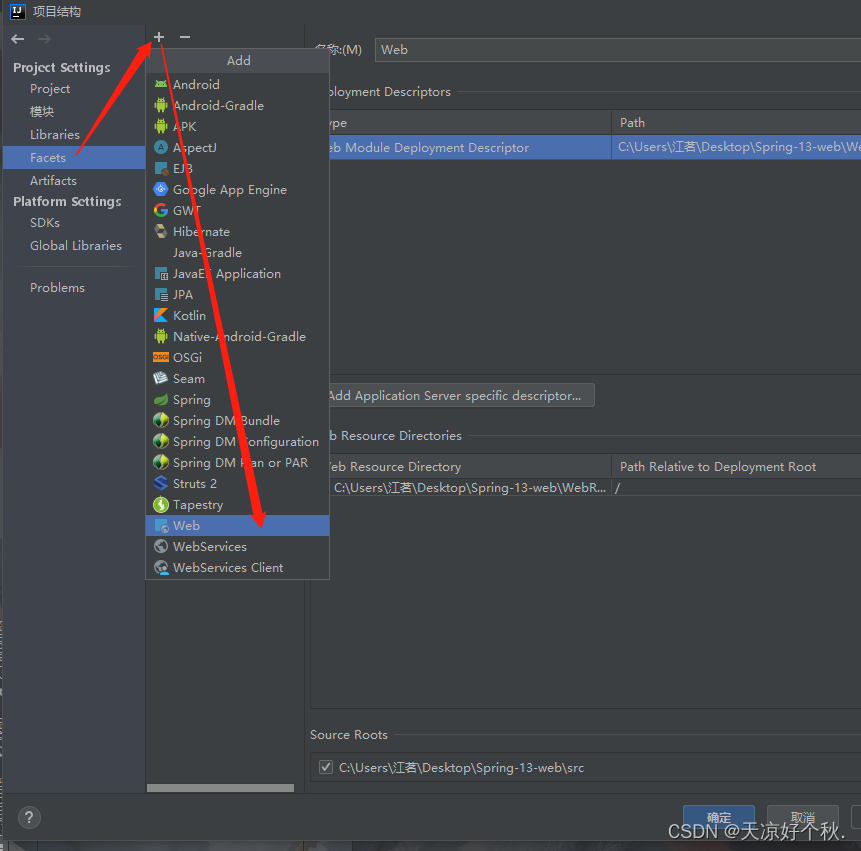Select Facets in the sidebar
The image size is (861, 851).
click(74, 158)
